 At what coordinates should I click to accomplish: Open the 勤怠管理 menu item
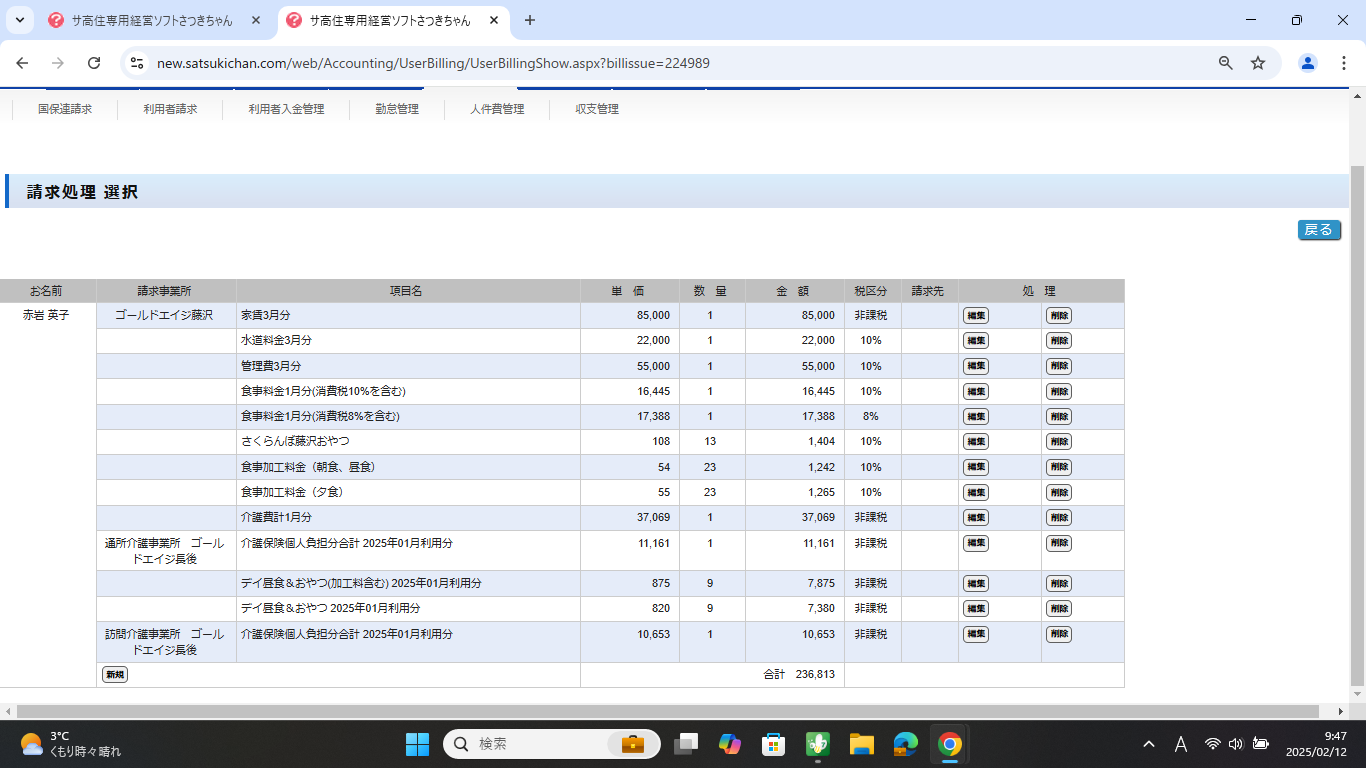coord(397,109)
